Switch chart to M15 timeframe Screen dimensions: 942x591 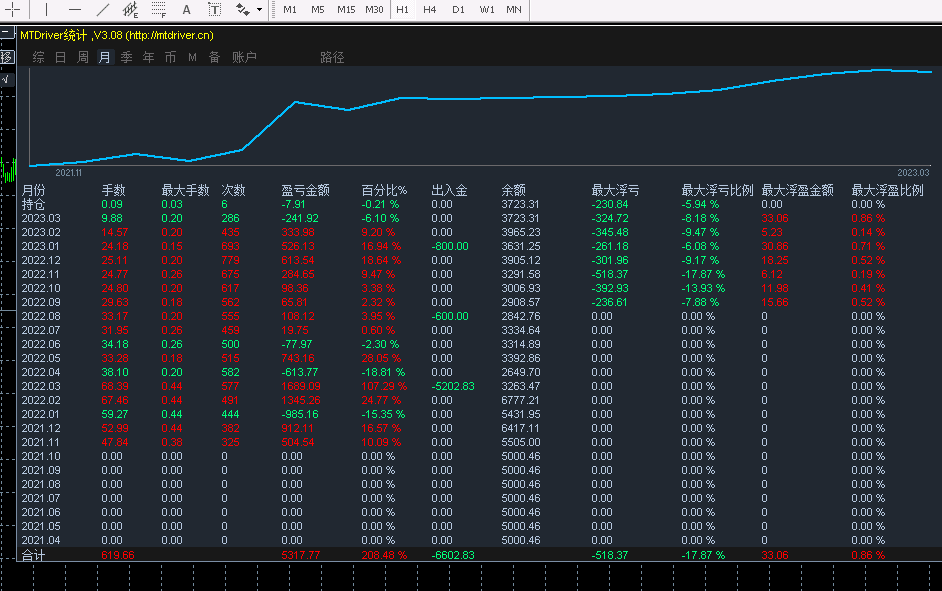pos(346,10)
